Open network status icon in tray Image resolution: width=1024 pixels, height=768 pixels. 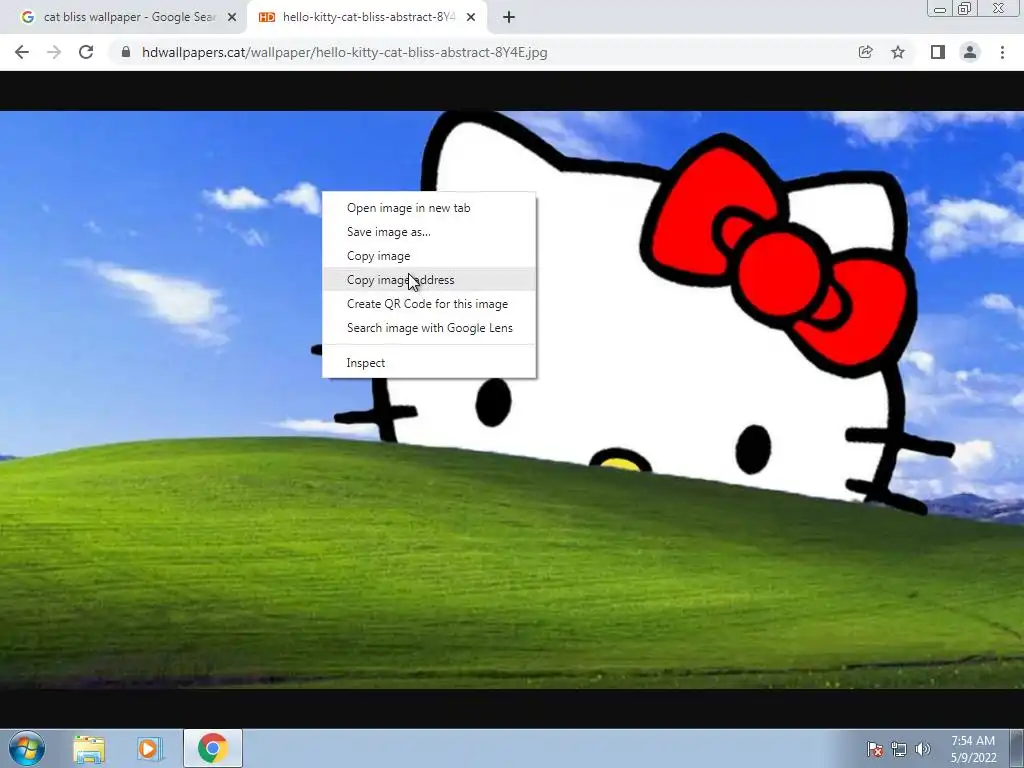coord(899,748)
